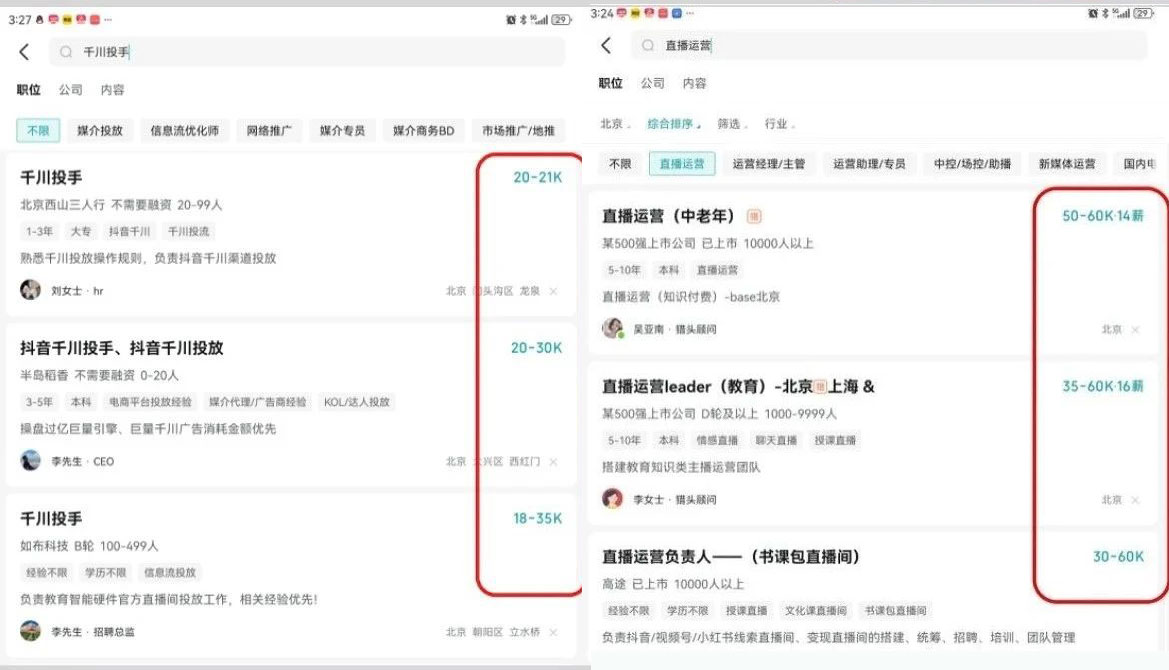Select the 直播运营 category chip
The image size is (1169, 670).
point(682,164)
